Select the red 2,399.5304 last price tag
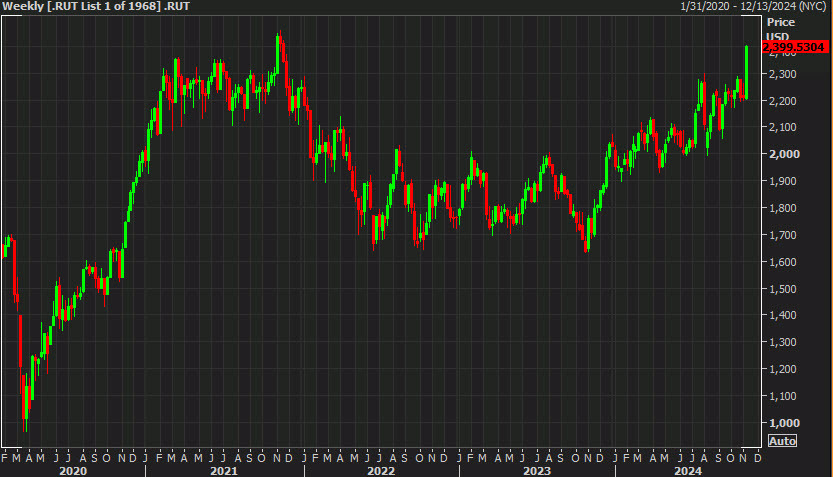Viewport: 833px width, 477px height. 795,47
